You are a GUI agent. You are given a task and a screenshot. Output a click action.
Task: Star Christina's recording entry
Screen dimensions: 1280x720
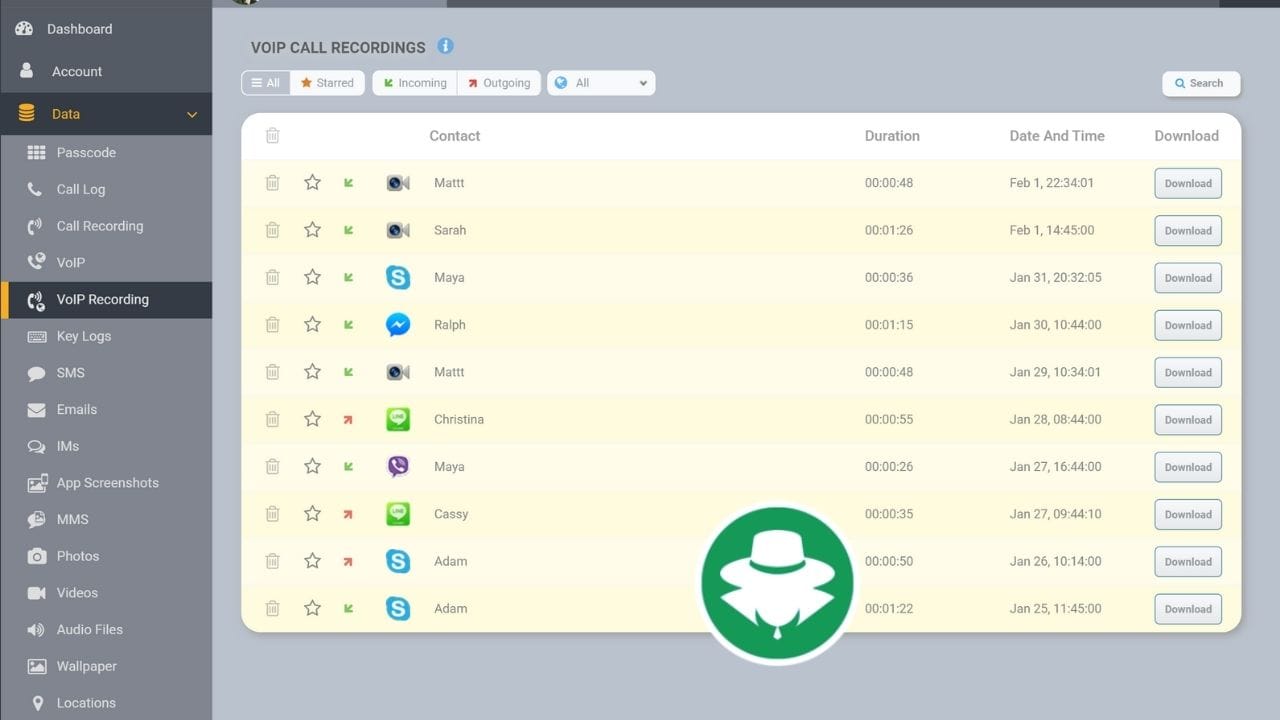click(312, 419)
